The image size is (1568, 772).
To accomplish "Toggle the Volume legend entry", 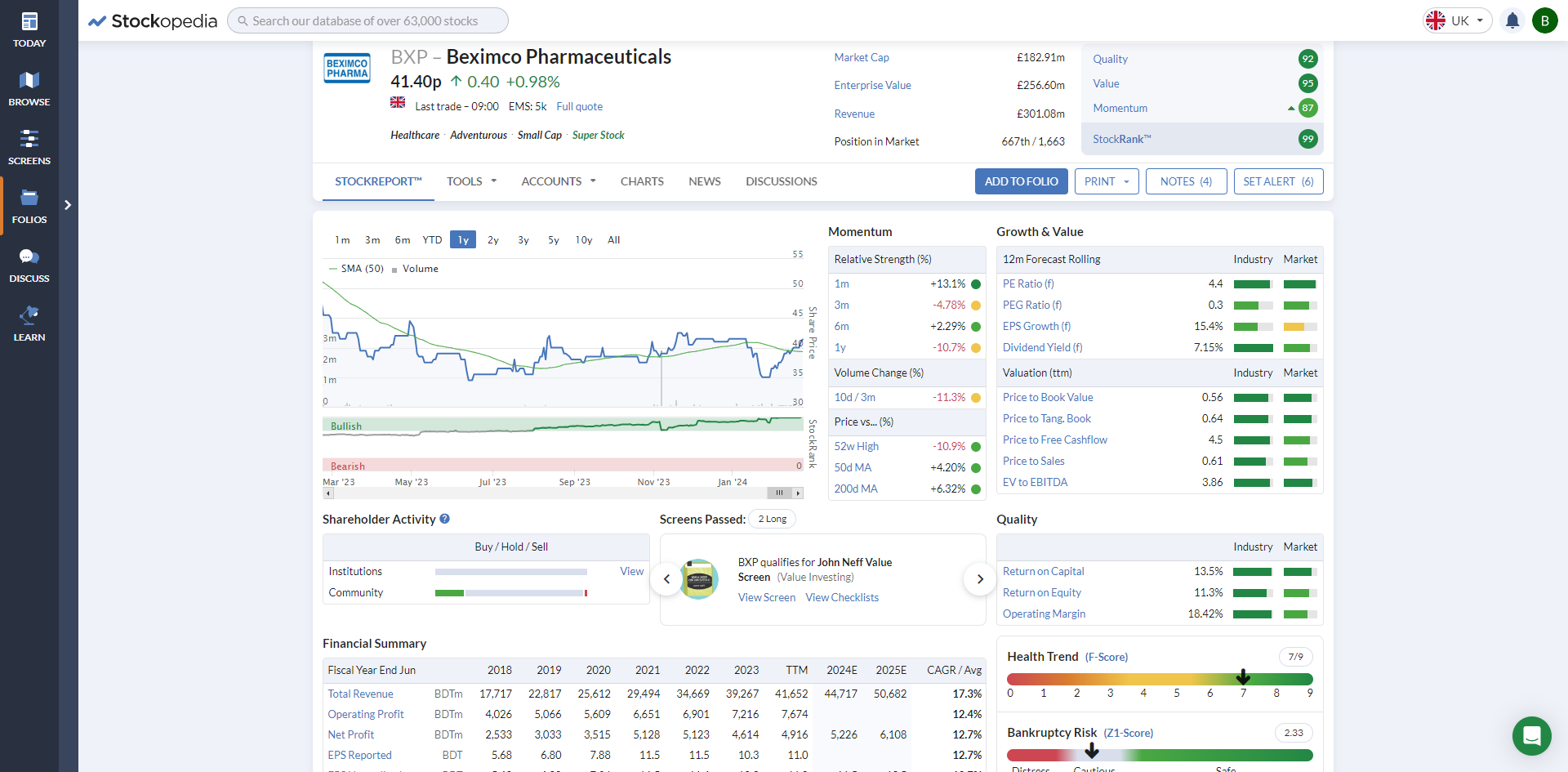I will pyautogui.click(x=415, y=269).
